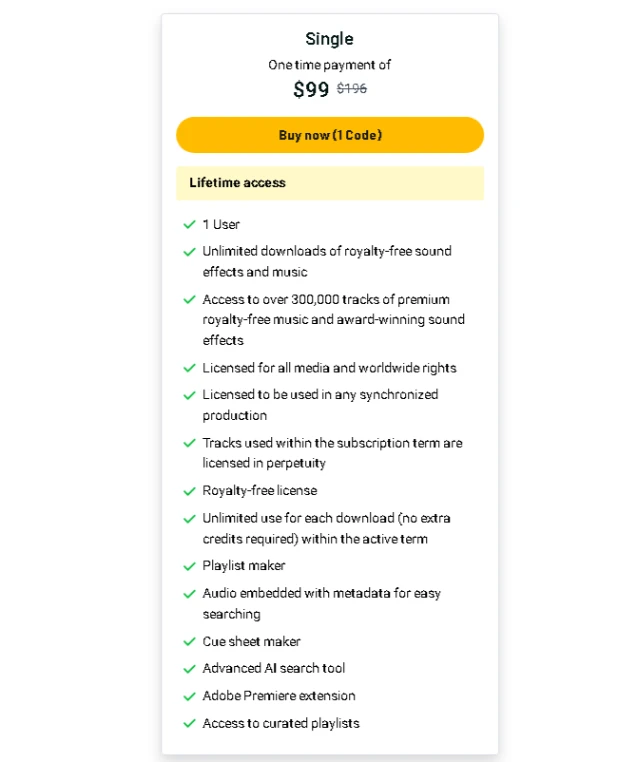This screenshot has width=618, height=762.
Task: Click checkmark beside Playlist maker
Action: pos(189,566)
